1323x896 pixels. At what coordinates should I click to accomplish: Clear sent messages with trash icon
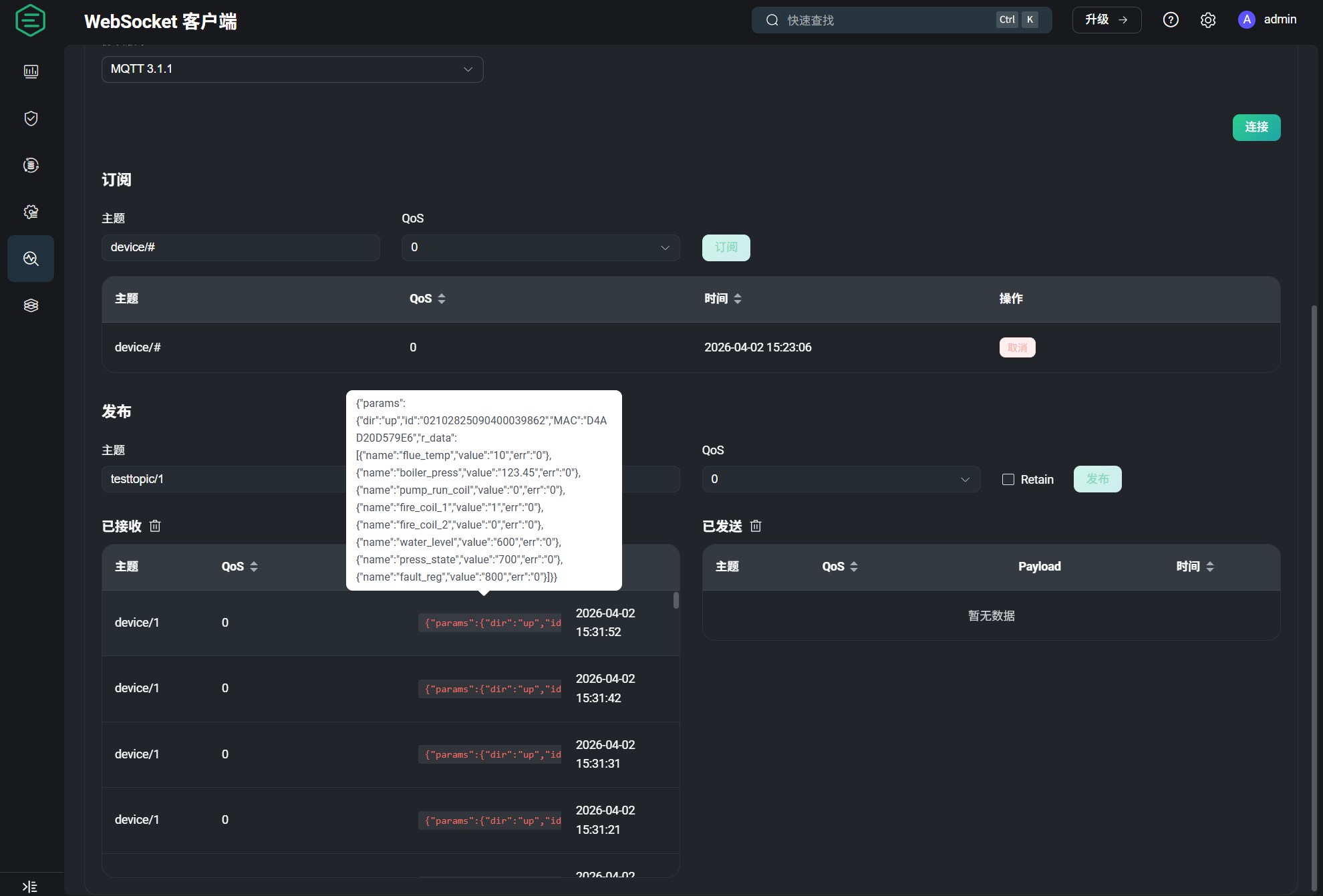756,526
